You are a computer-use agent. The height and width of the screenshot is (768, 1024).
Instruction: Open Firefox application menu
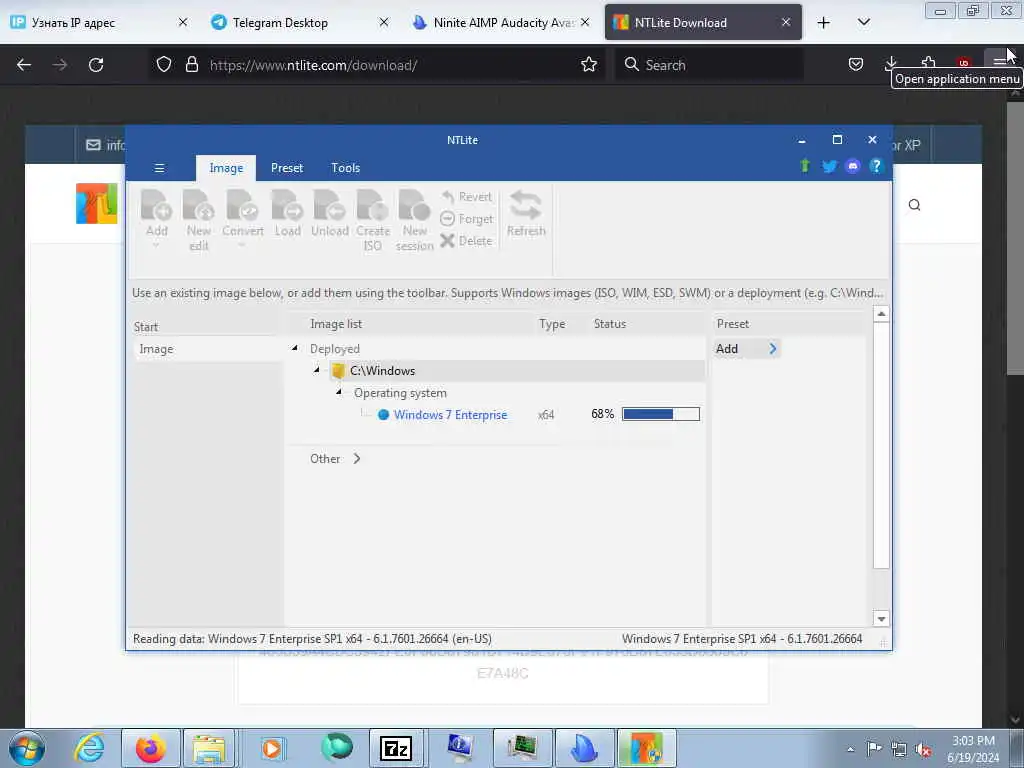999,61
